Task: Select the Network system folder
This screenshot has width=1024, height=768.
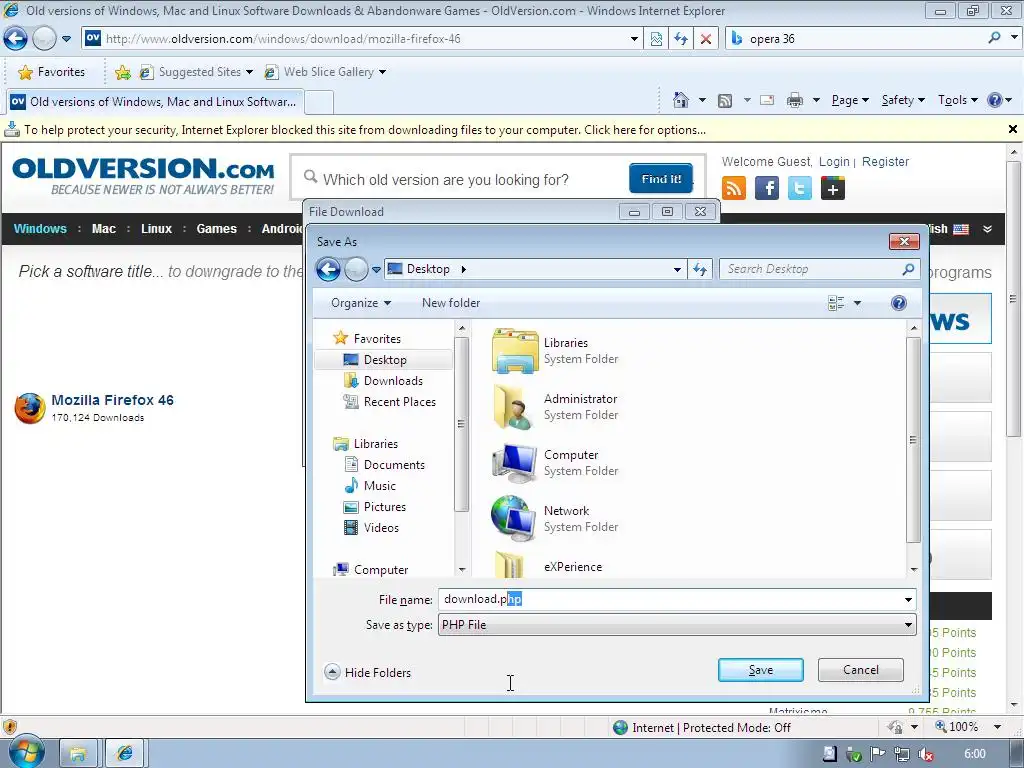Action: coord(555,519)
